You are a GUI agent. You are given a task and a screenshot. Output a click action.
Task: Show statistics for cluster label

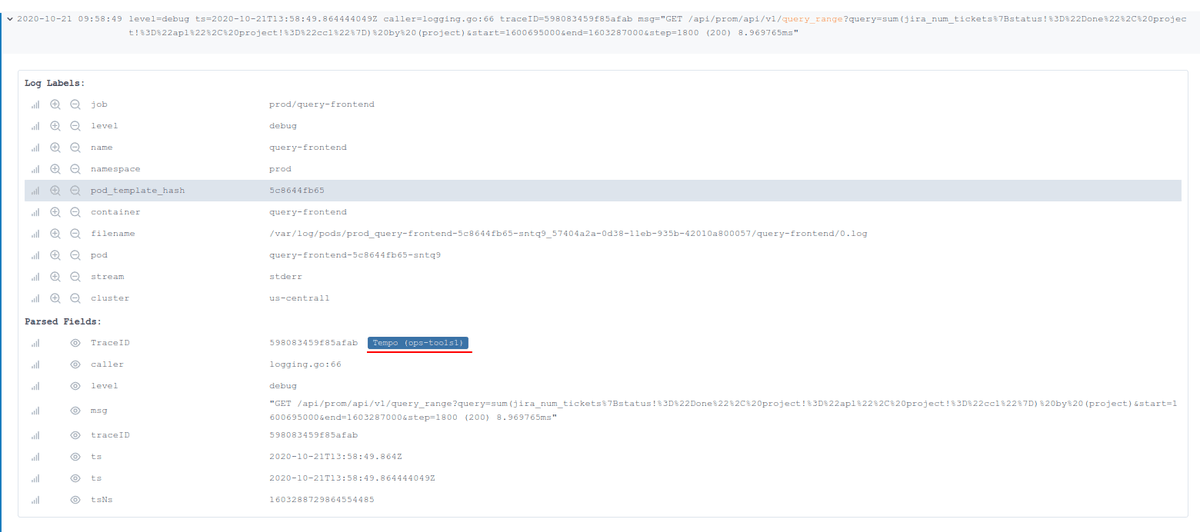pos(34,298)
